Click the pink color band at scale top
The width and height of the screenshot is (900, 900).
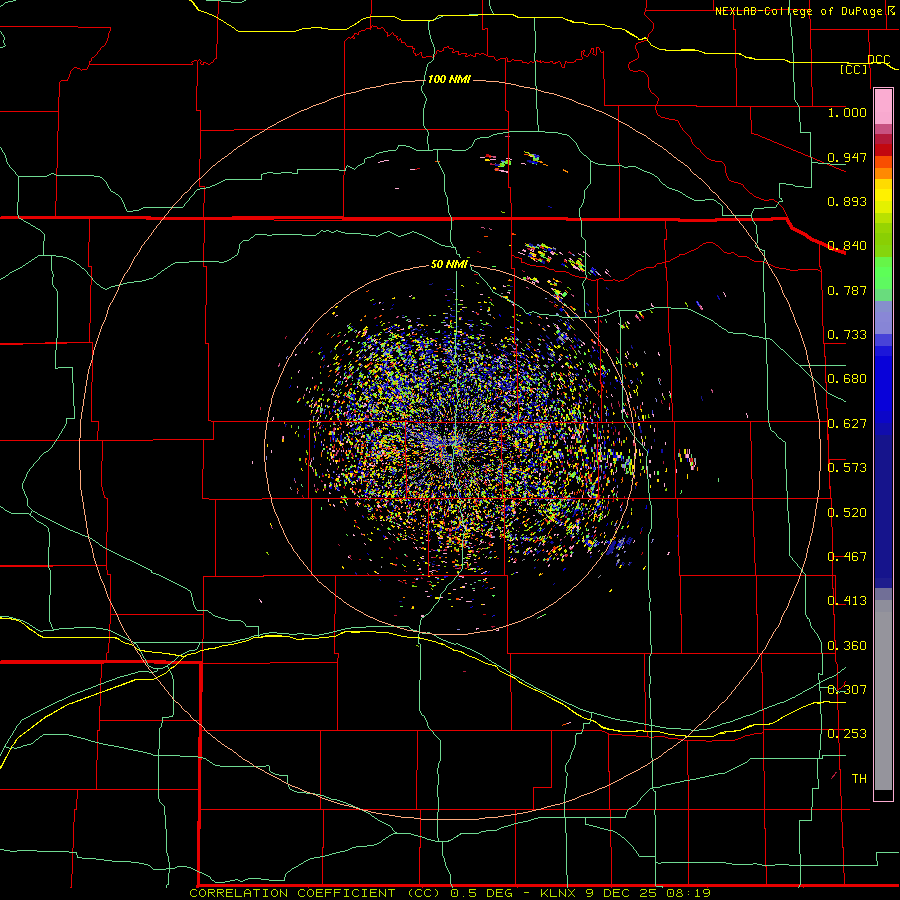click(883, 107)
